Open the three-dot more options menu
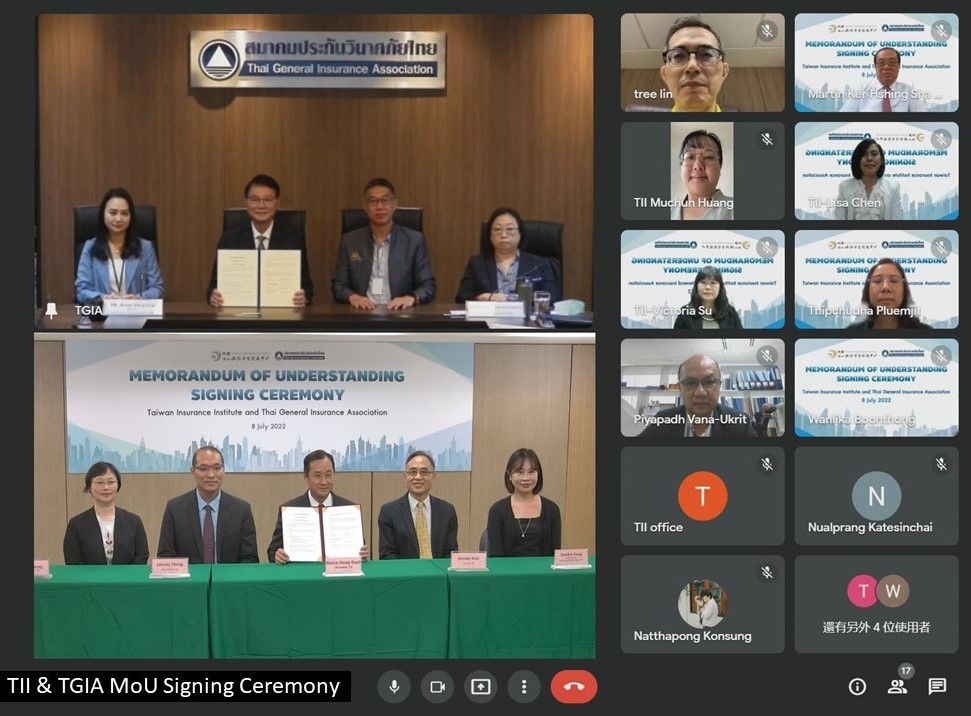971x716 pixels. (x=524, y=686)
